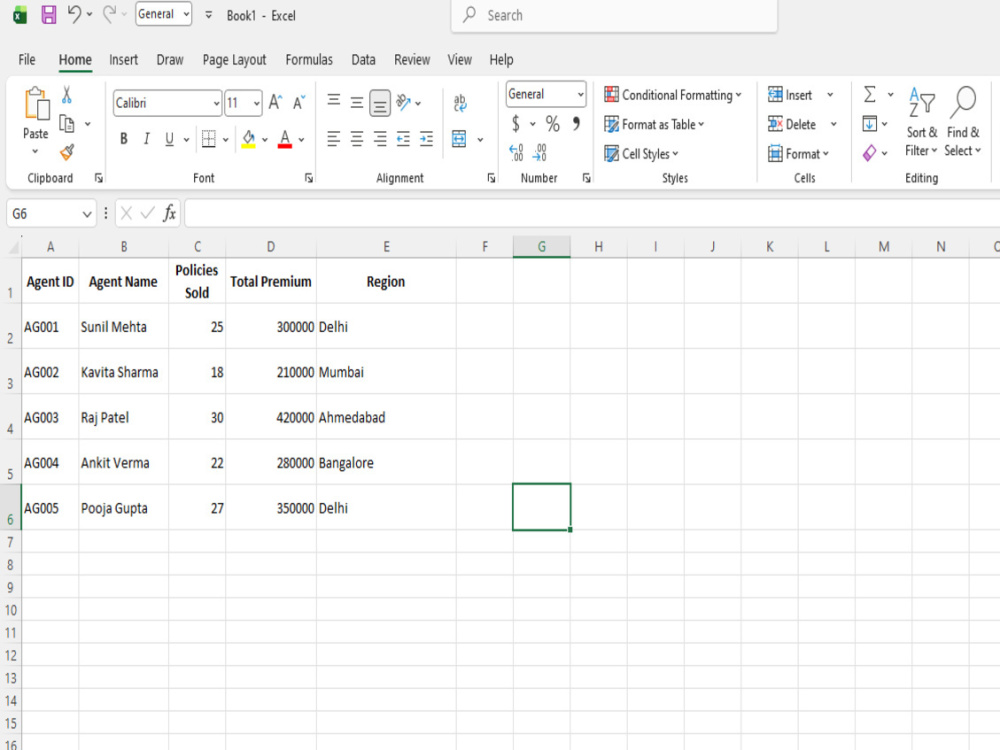Click the Paste clipboard icon
The image size is (1000, 750).
click(x=36, y=104)
